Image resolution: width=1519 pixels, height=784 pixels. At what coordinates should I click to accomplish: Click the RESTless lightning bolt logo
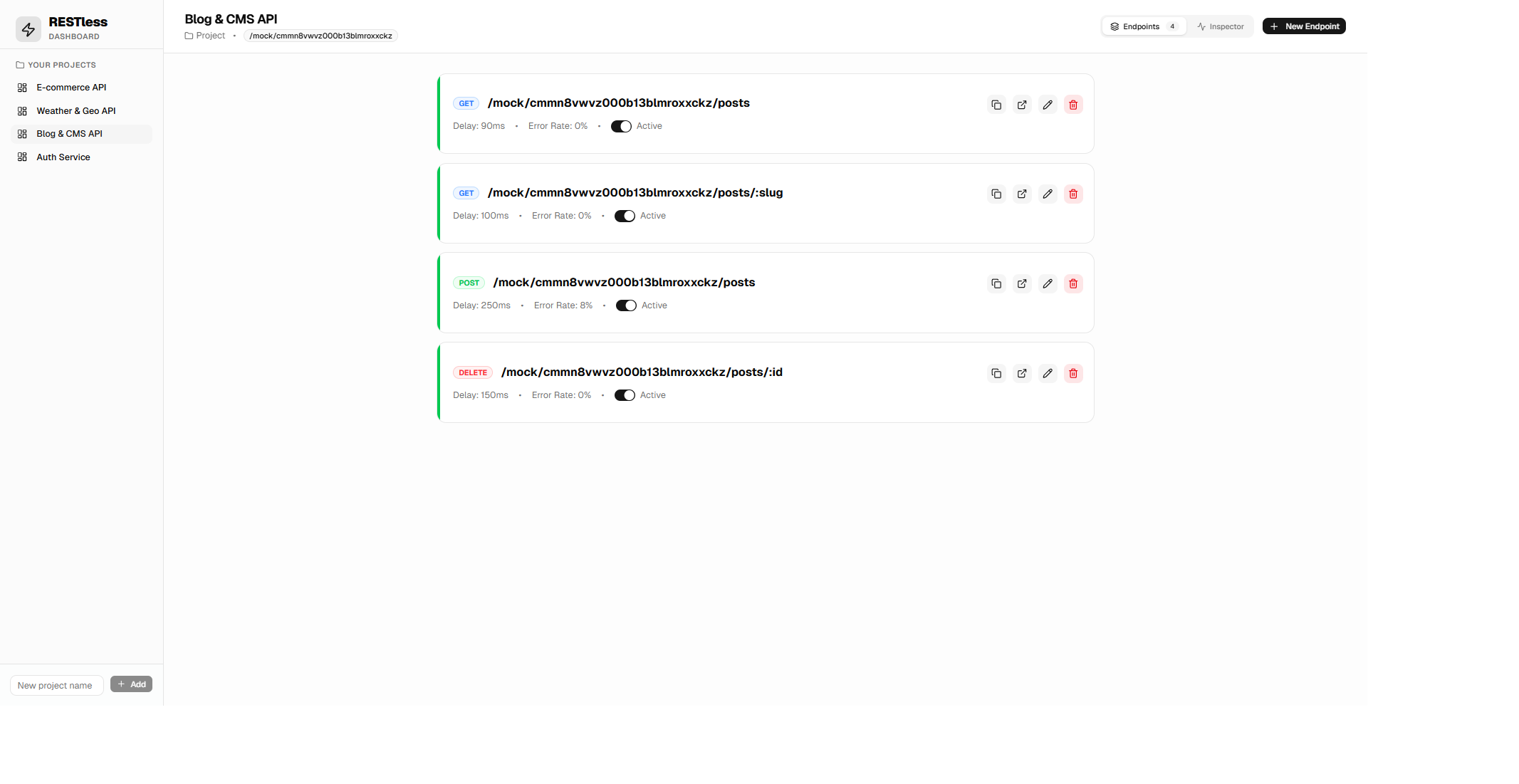pos(28,29)
